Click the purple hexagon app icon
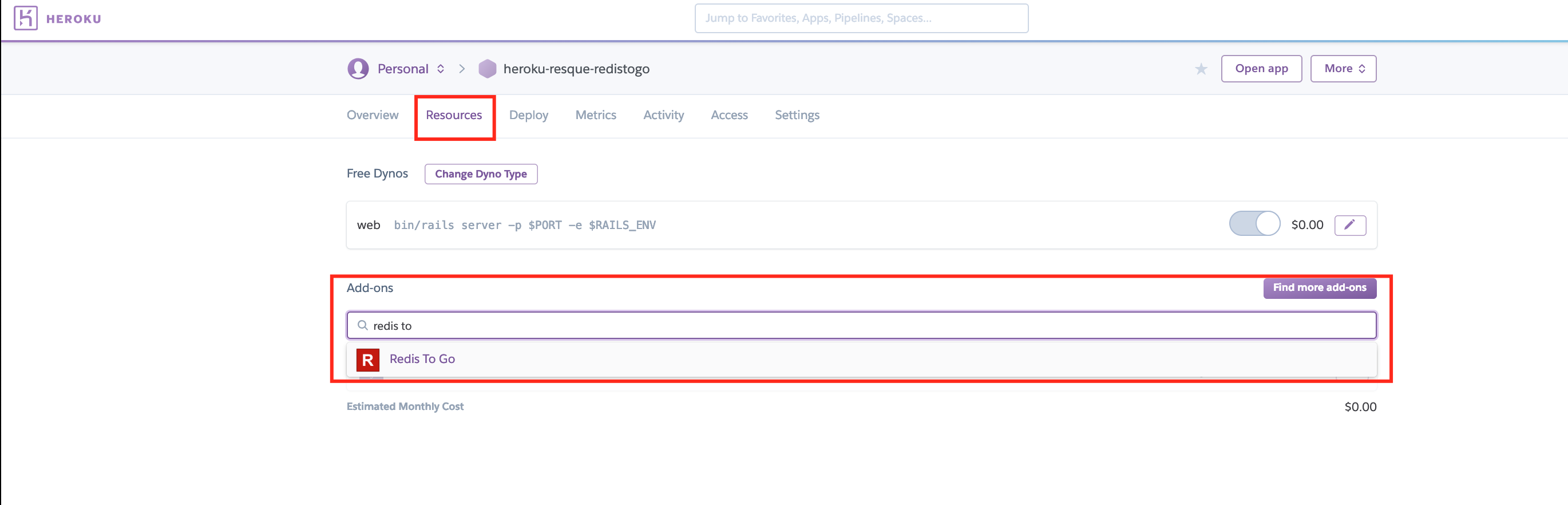The width and height of the screenshot is (1568, 505). coord(487,69)
